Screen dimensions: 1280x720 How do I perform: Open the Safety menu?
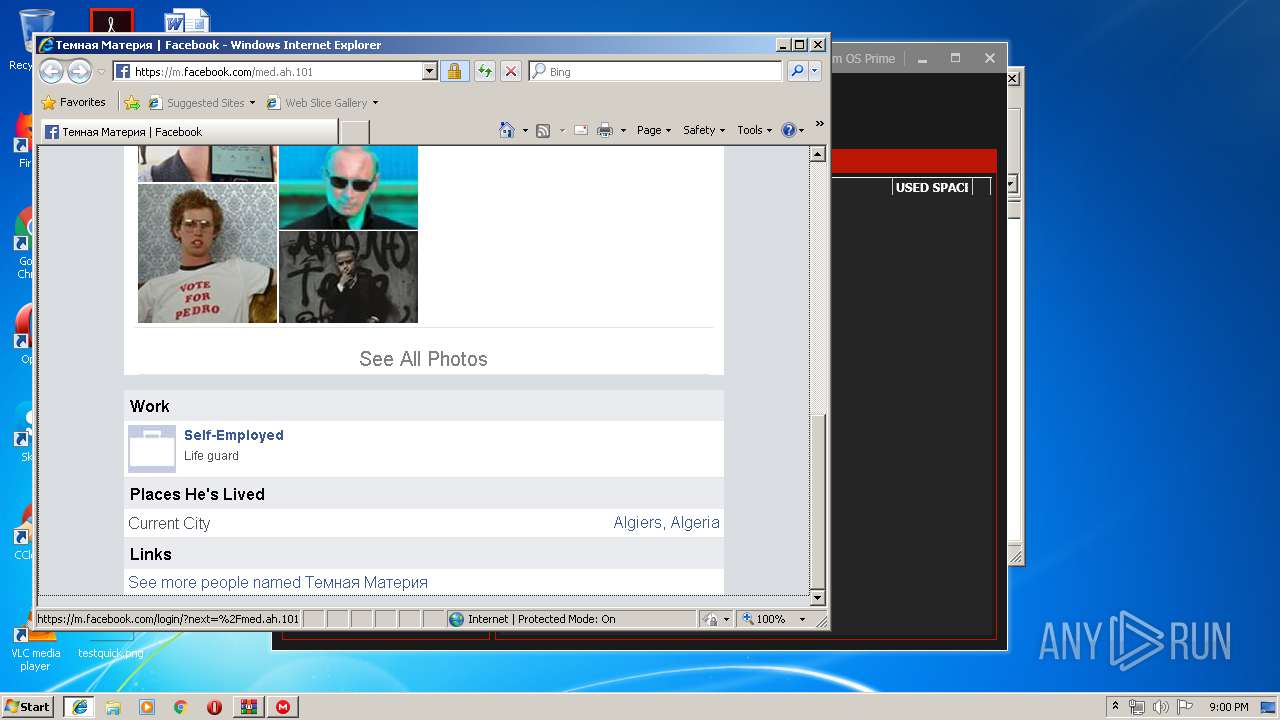pyautogui.click(x=704, y=130)
